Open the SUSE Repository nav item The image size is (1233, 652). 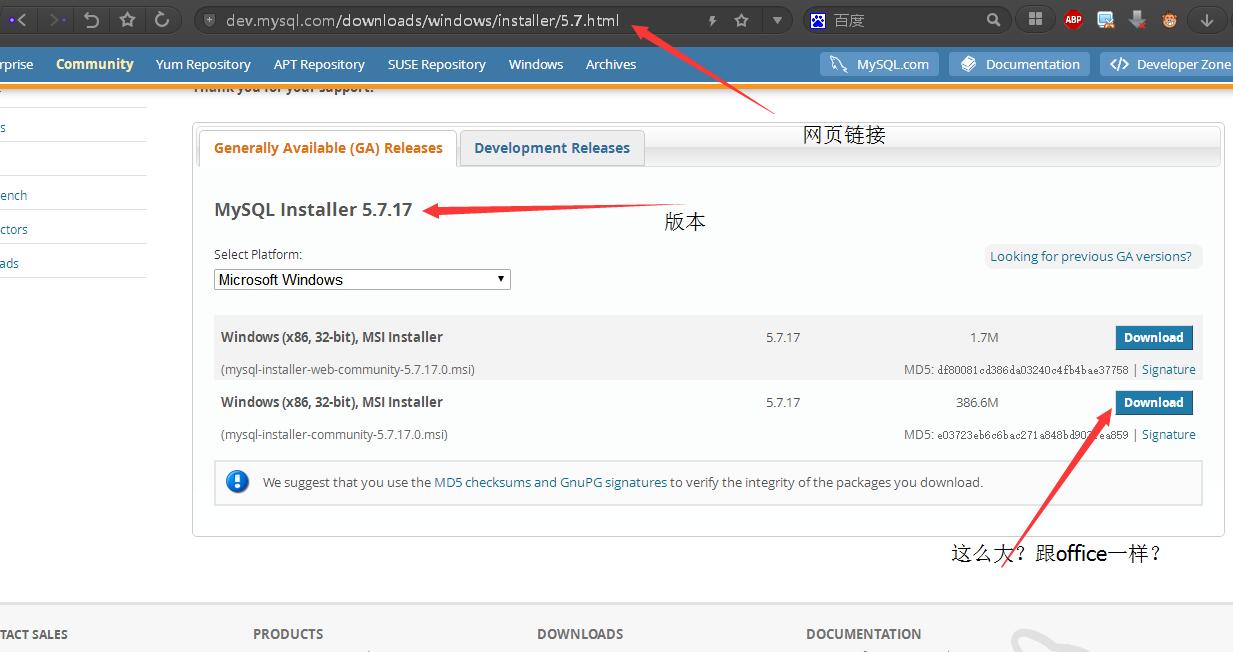(x=437, y=64)
